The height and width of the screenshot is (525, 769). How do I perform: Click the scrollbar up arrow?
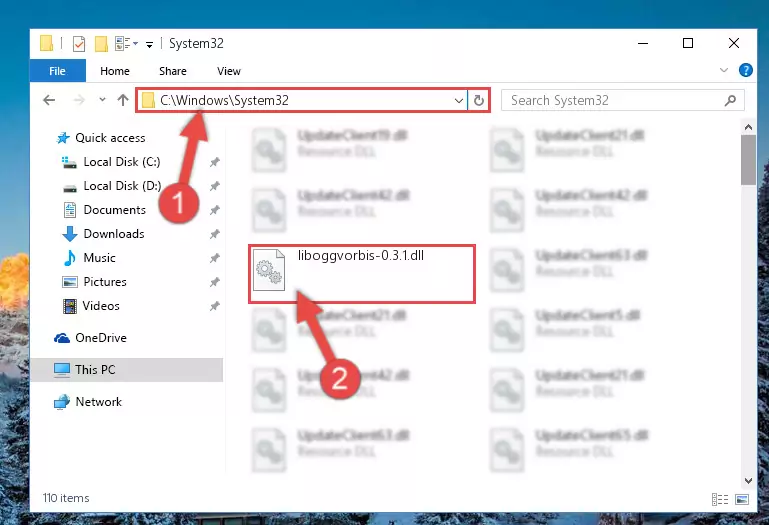pos(748,128)
